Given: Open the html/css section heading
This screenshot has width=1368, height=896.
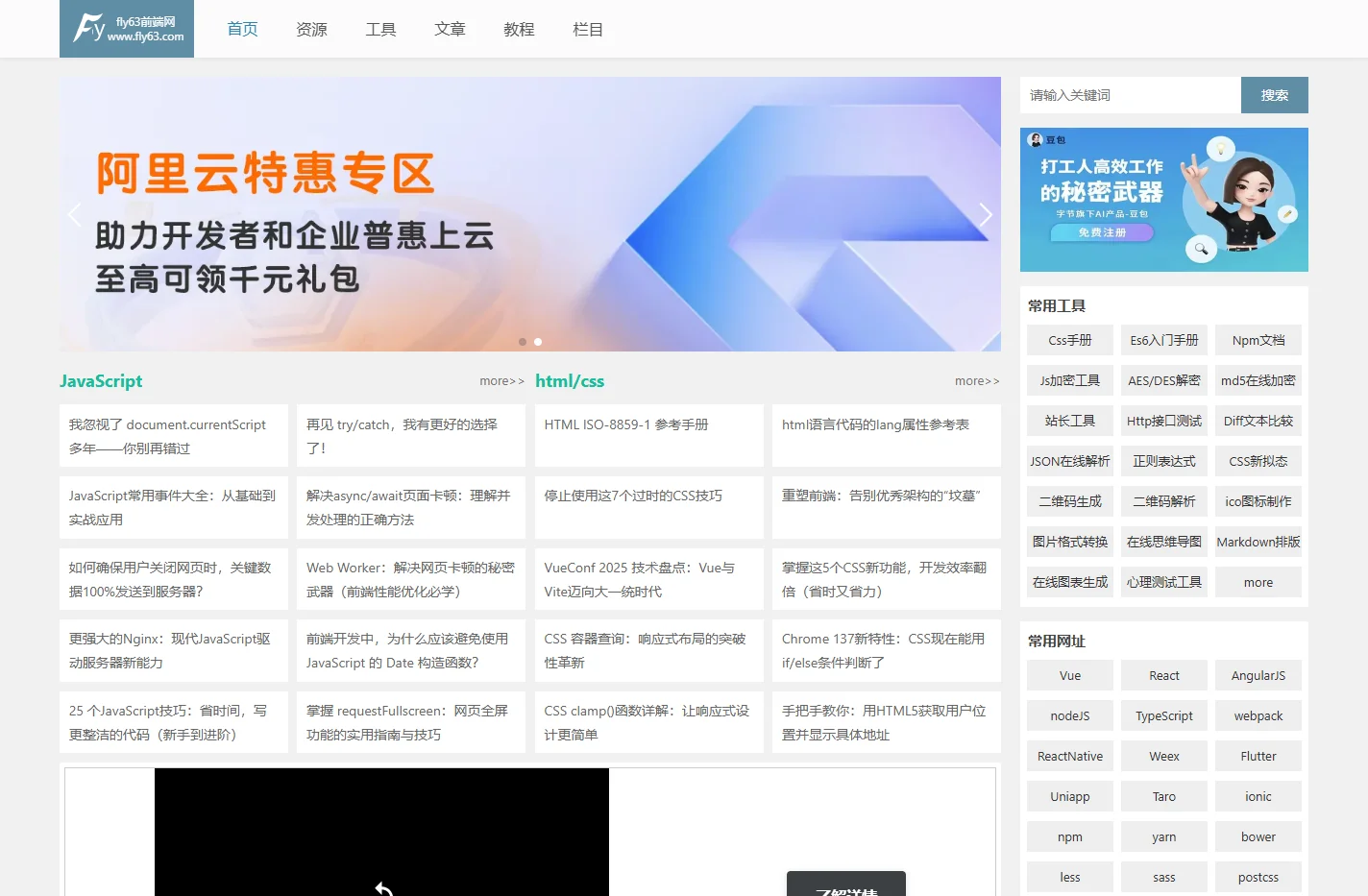Looking at the screenshot, I should coord(570,381).
